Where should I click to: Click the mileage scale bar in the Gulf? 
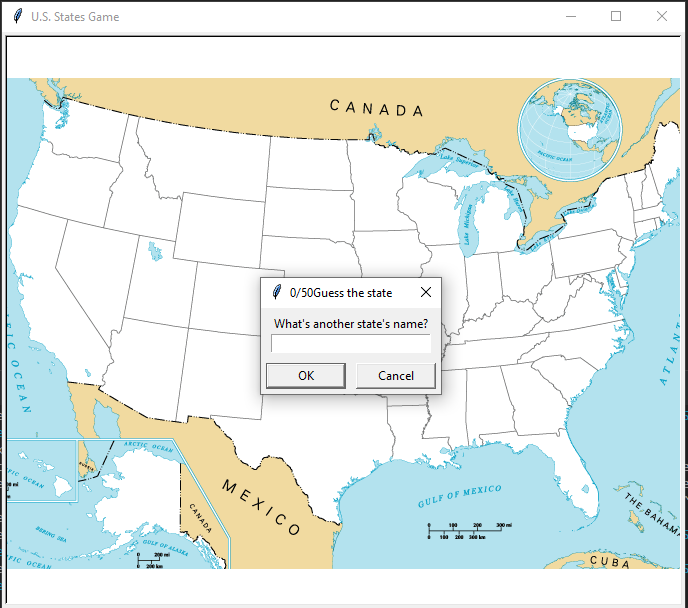470,531
